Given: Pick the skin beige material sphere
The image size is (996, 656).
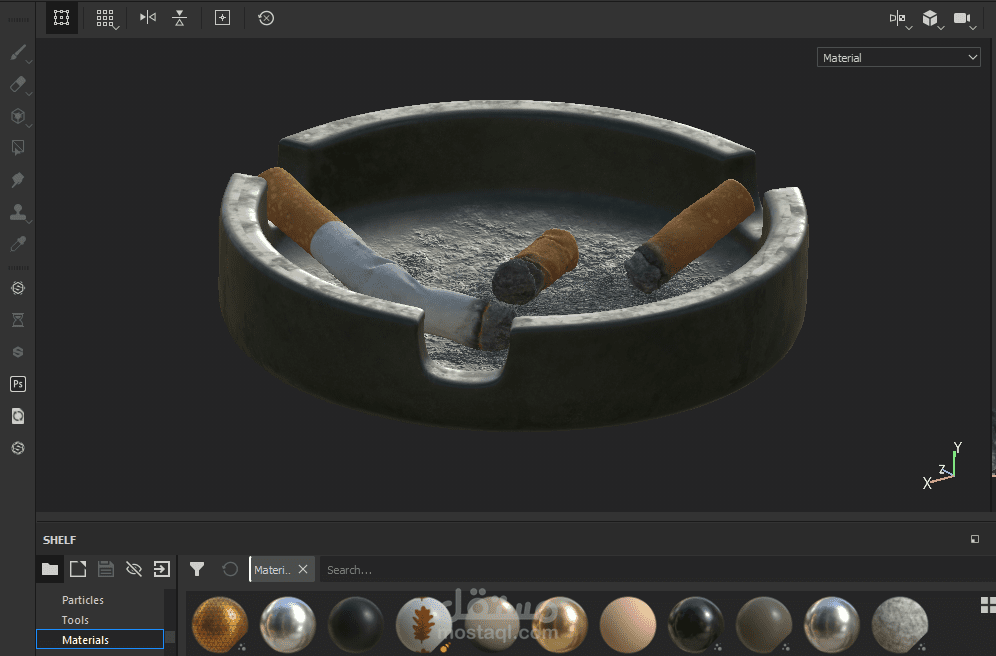Looking at the screenshot, I should click(628, 625).
